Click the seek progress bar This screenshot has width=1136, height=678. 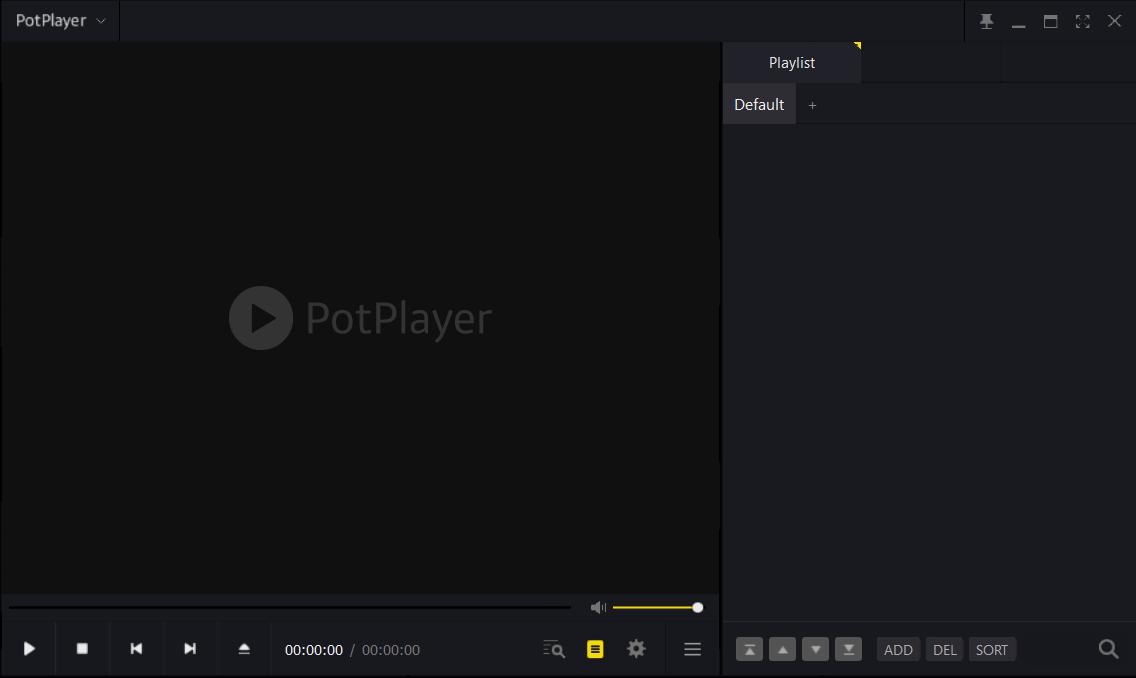pos(290,607)
